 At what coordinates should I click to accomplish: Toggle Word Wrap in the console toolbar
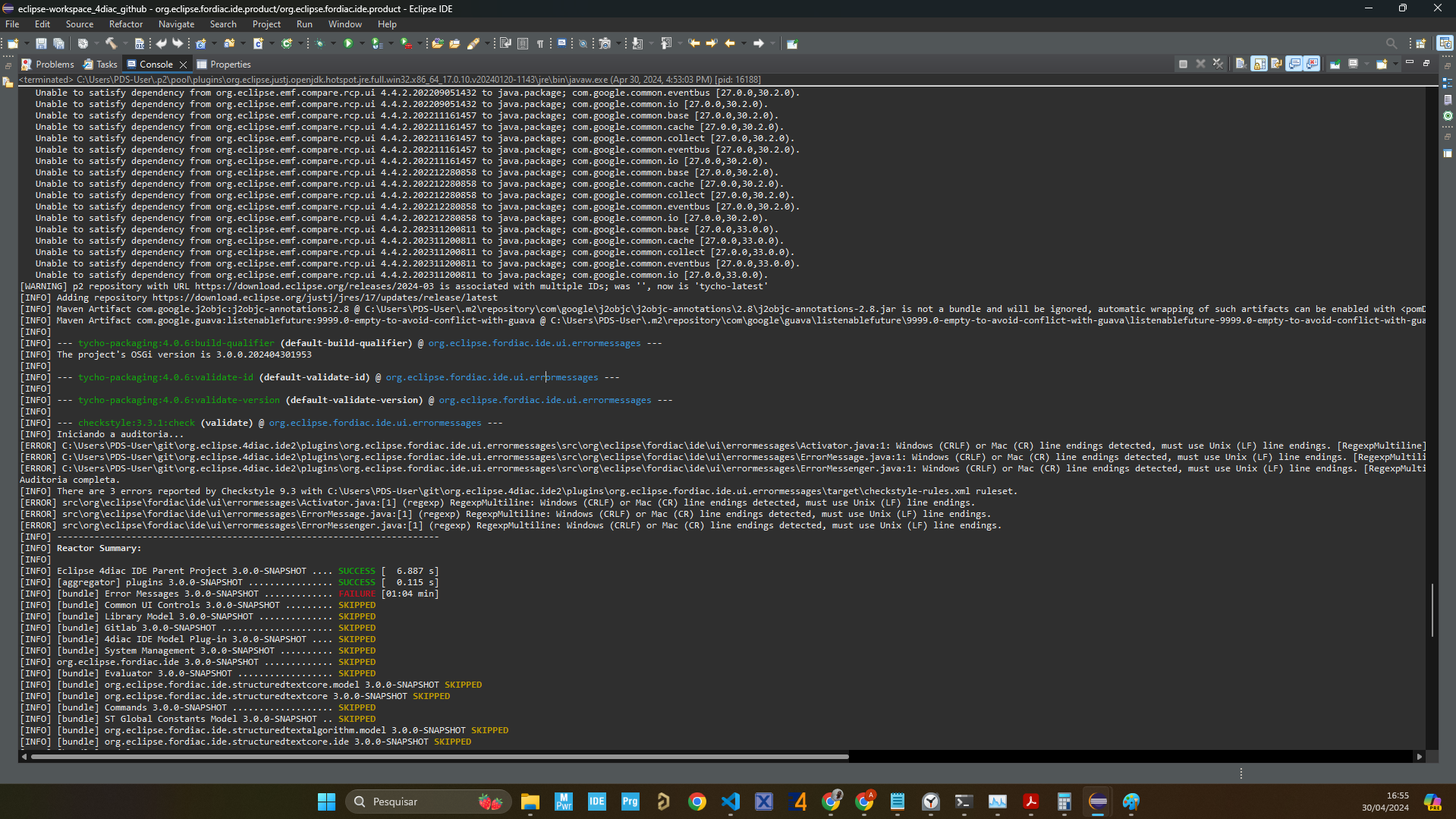click(x=1276, y=64)
